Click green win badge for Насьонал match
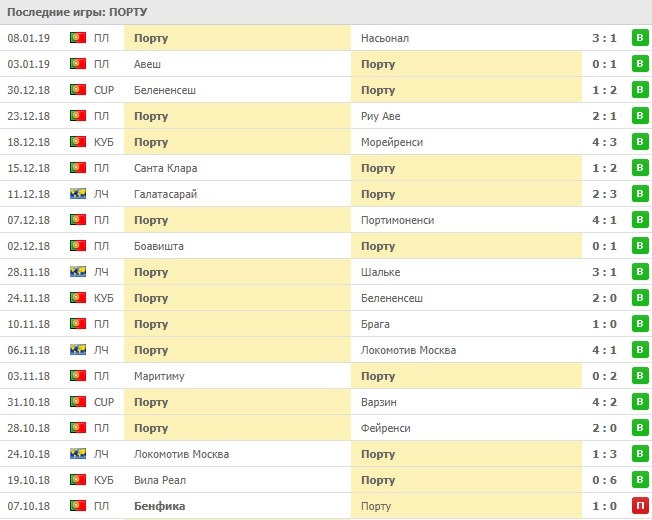The width and height of the screenshot is (652, 520). (639, 38)
